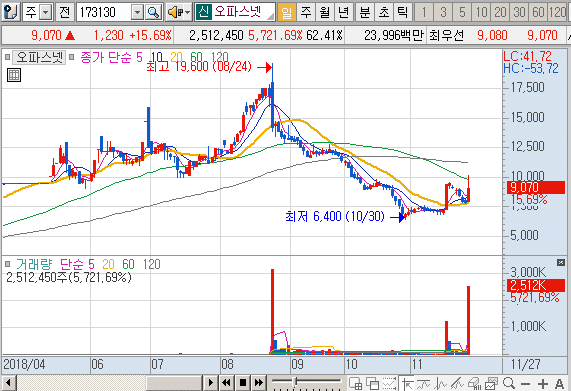Select the 30 interval button
This screenshot has width=571, height=391.
519,12
